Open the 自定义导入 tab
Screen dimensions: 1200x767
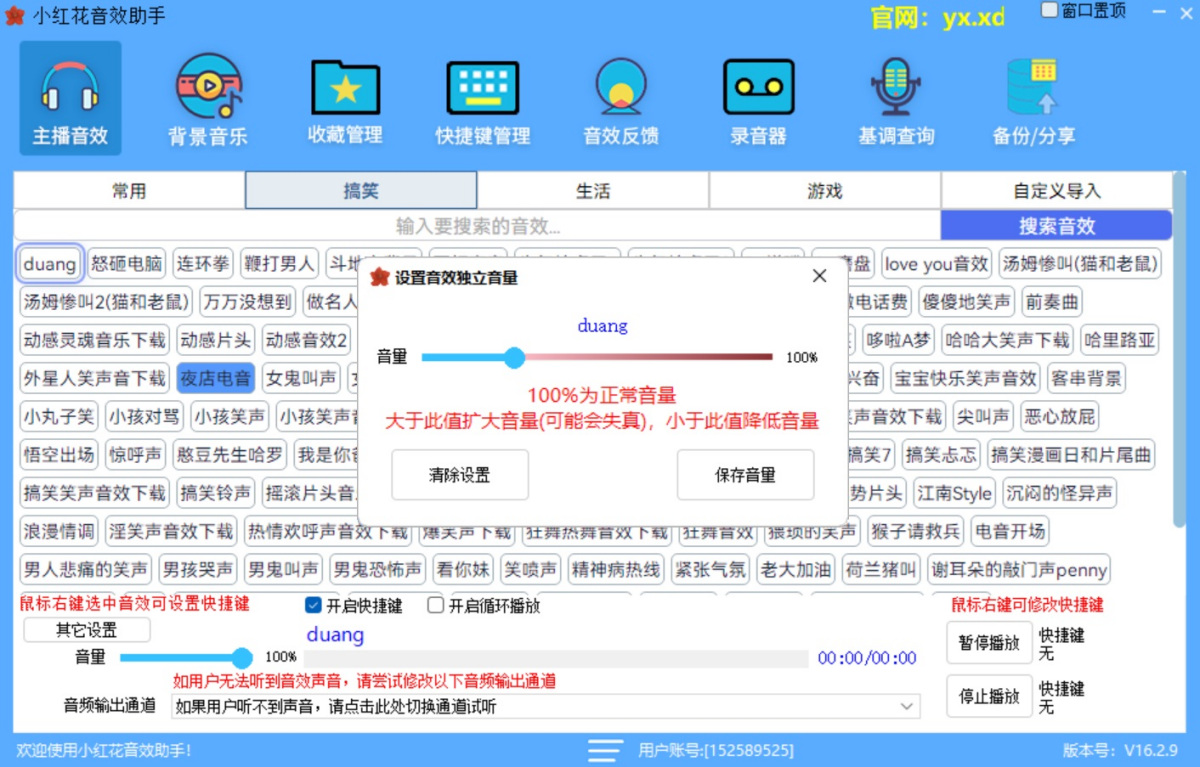click(1055, 190)
